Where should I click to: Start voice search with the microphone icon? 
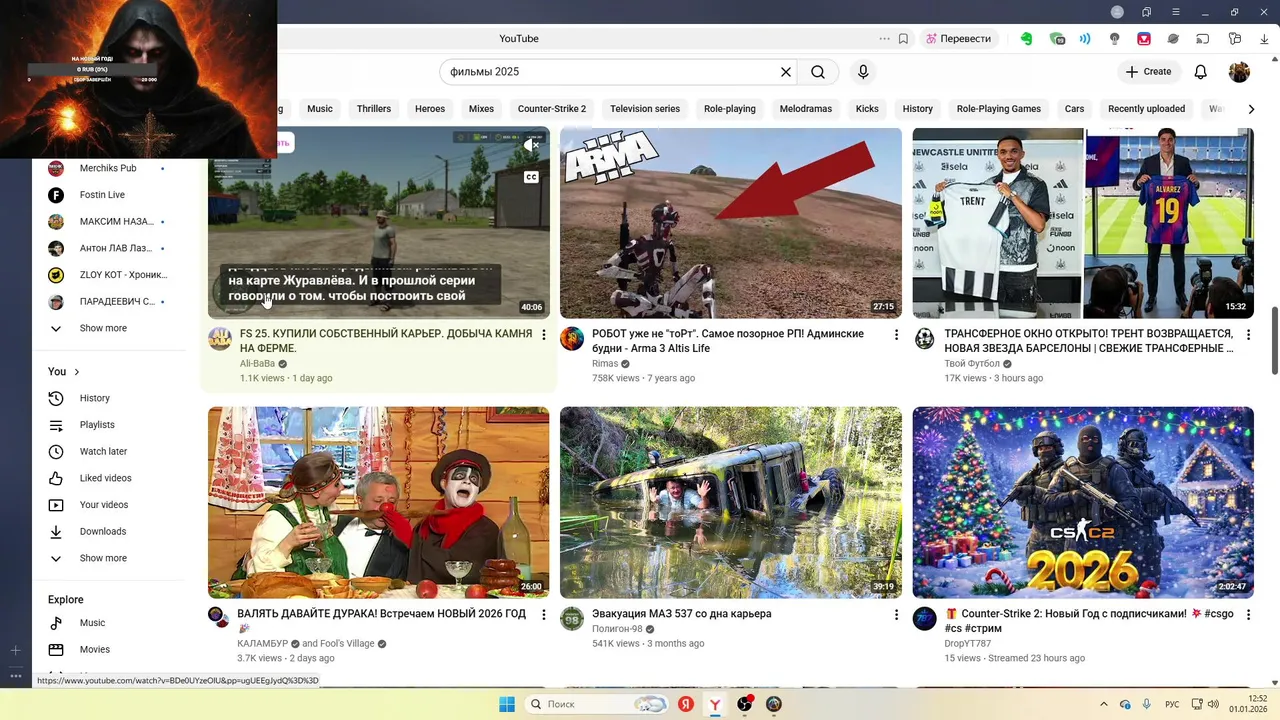point(863,72)
